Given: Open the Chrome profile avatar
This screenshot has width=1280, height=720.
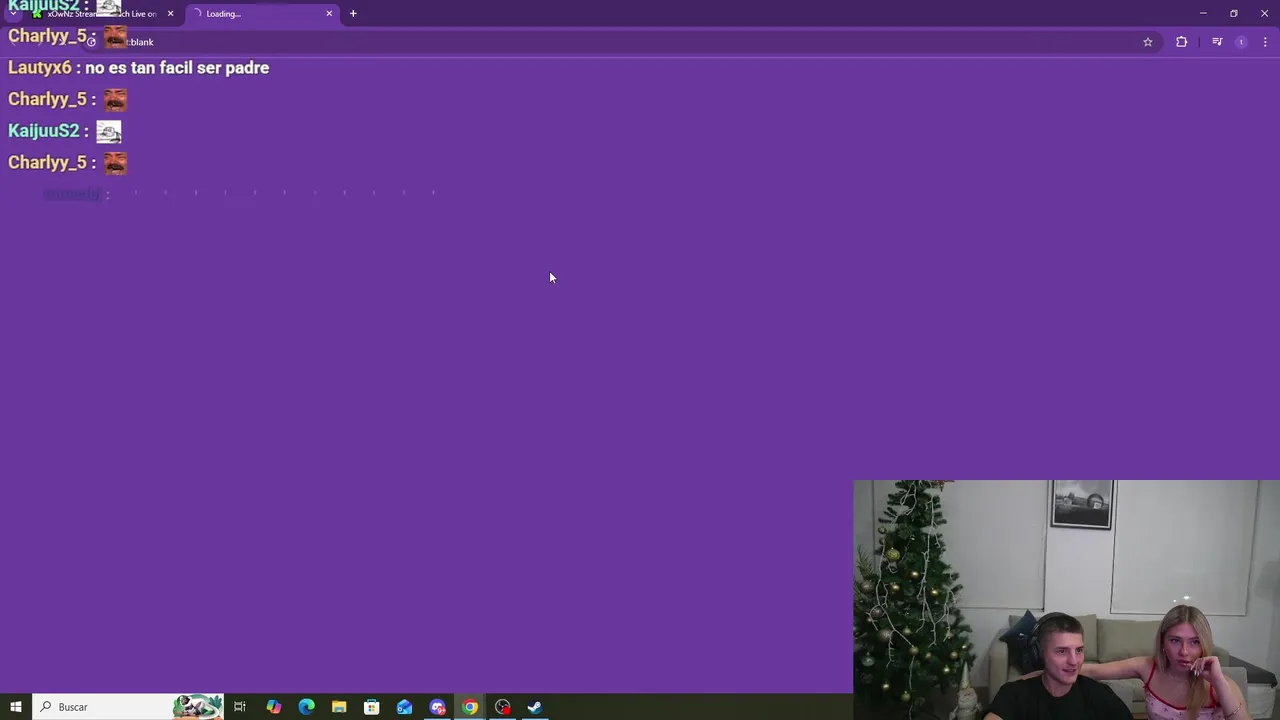Looking at the screenshot, I should click(1241, 42).
